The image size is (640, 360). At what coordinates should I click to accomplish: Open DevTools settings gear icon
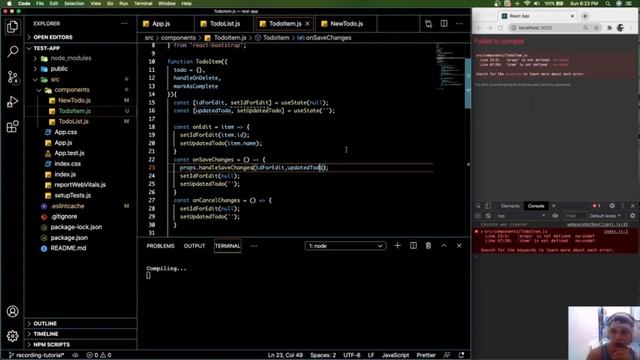612,206
